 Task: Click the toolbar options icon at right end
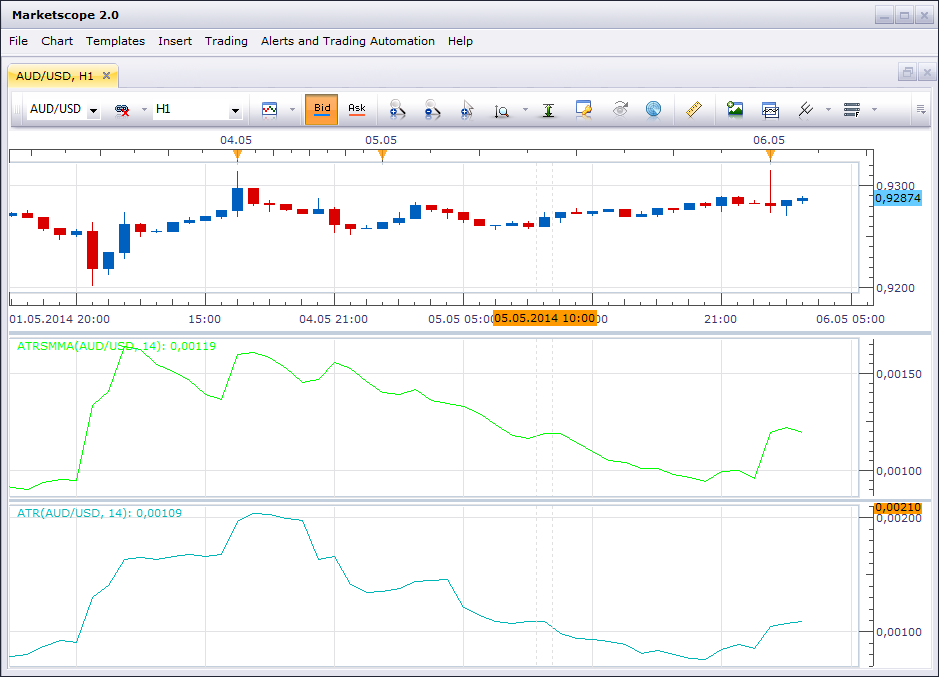[921, 110]
